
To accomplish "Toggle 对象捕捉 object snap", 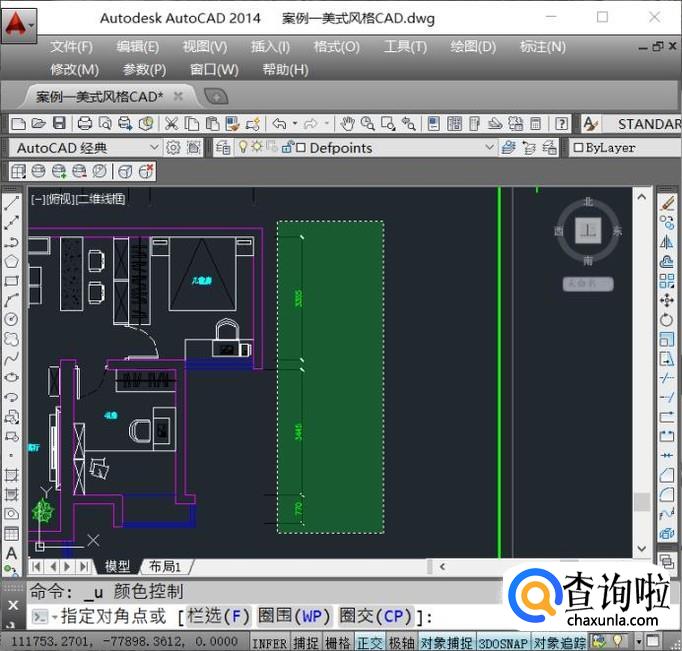I will 446,642.
